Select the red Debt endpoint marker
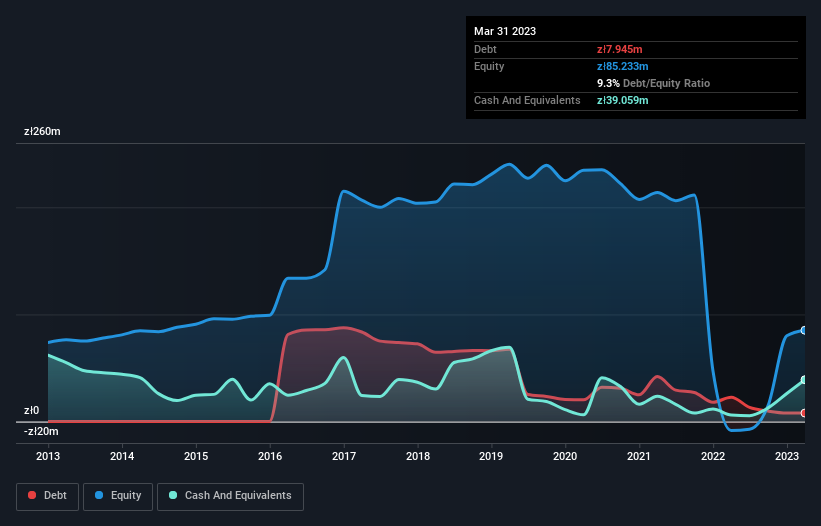Viewport: 821px width, 526px height. pos(804,413)
